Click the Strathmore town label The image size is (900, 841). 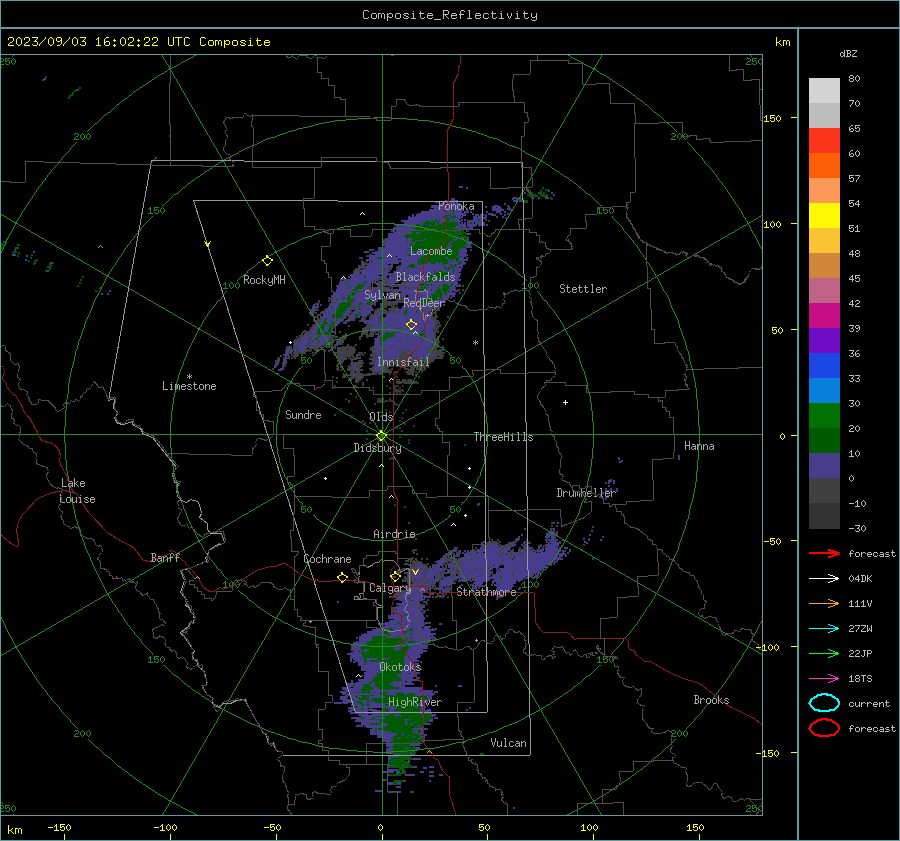pos(486,592)
